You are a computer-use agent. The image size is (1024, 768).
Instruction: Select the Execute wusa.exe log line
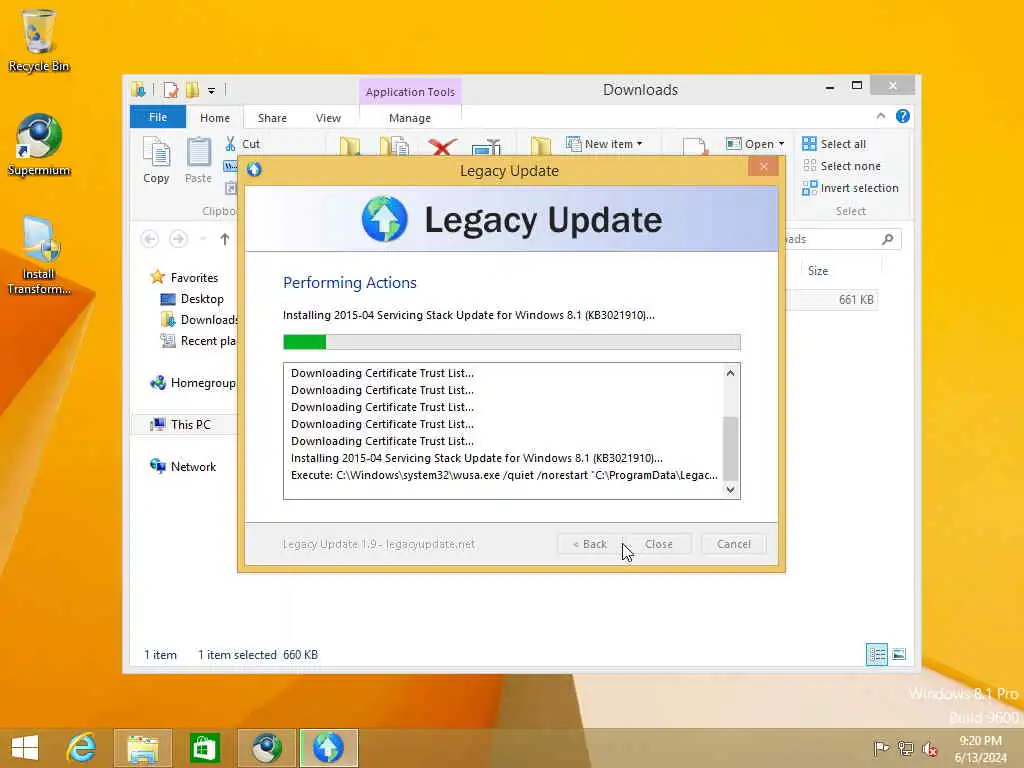(x=504, y=475)
